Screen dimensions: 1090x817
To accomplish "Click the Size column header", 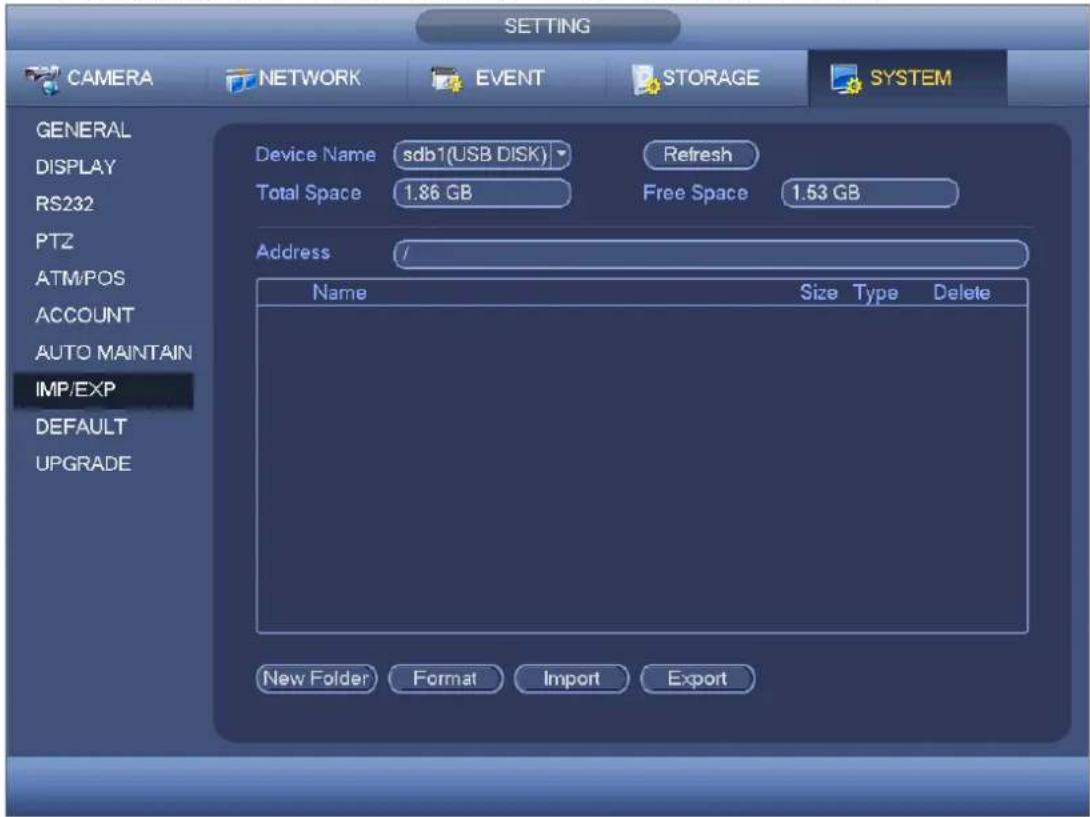I will 818,293.
